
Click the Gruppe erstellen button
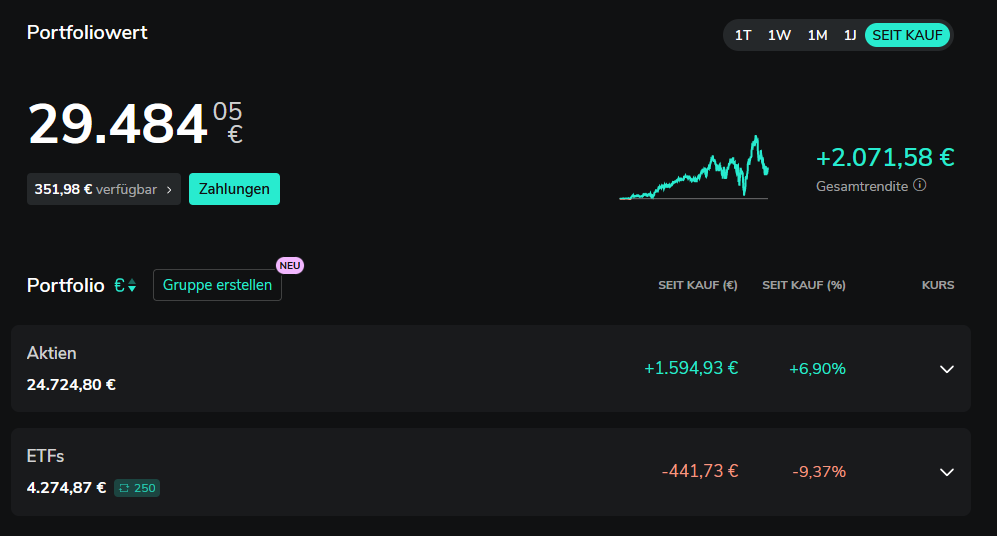pos(217,285)
